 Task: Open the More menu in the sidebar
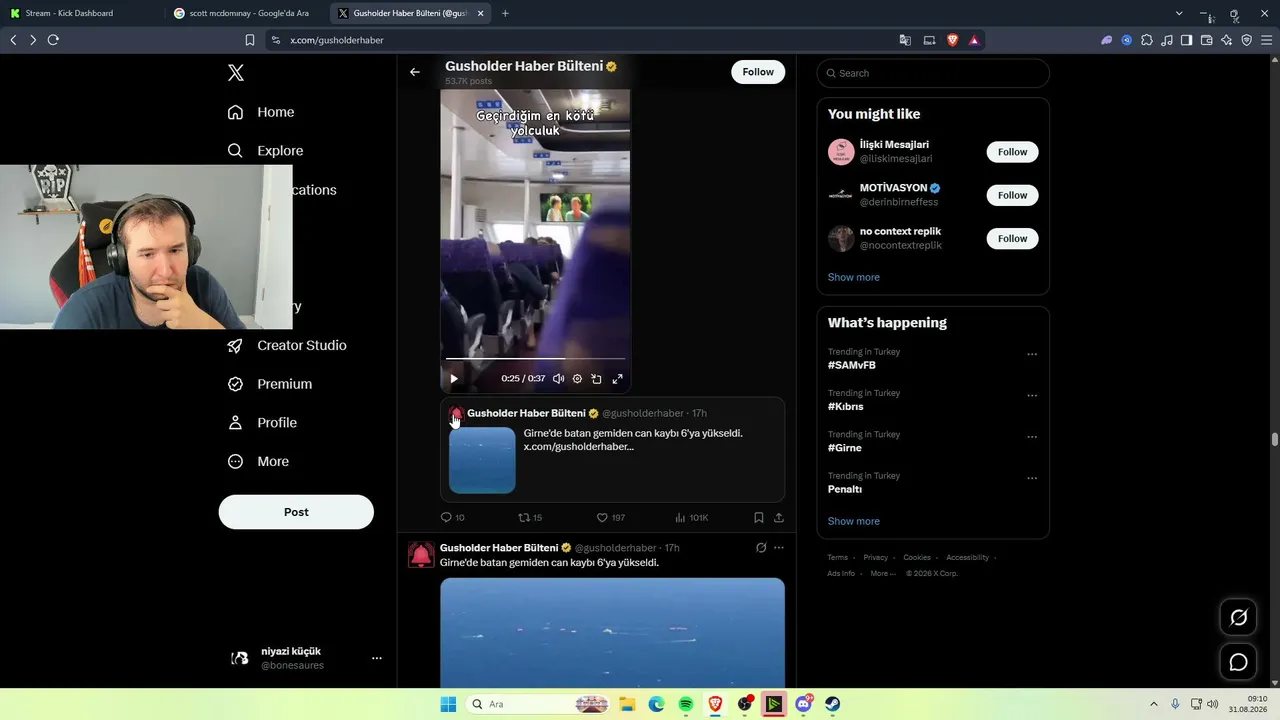pos(258,462)
